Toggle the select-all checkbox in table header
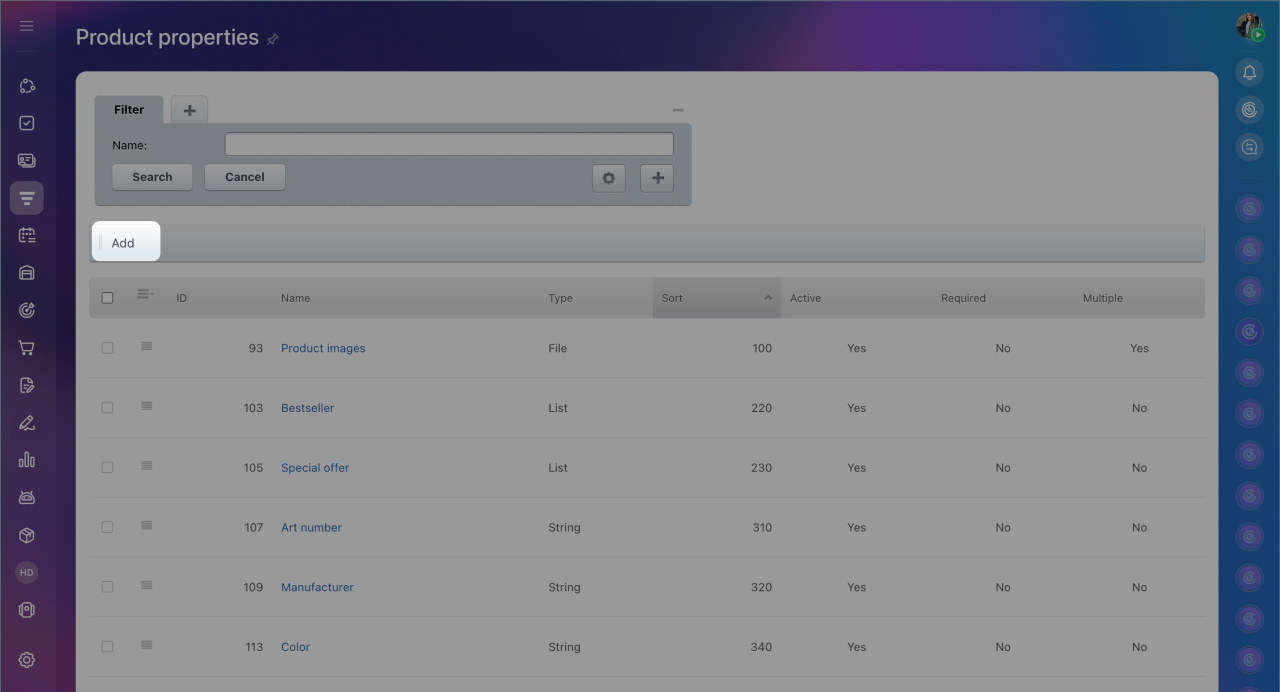Screen dimensions: 1280x692 (x=108, y=298)
